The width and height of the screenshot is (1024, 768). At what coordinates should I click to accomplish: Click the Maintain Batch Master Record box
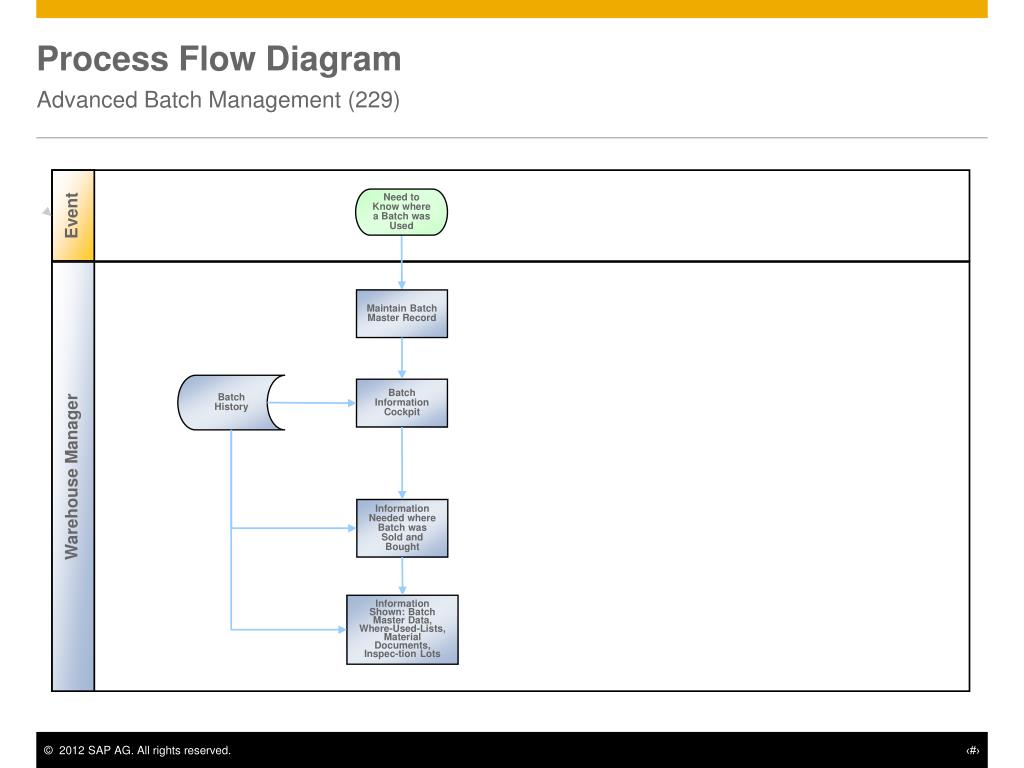tap(402, 313)
